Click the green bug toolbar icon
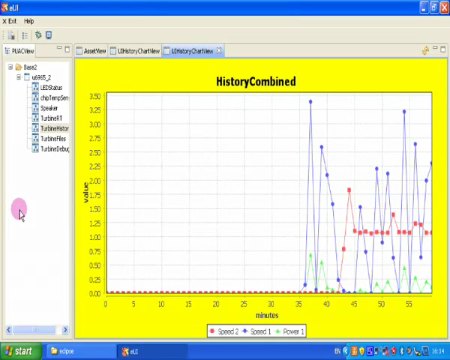This screenshot has height=360, width=450. (x=38, y=35)
